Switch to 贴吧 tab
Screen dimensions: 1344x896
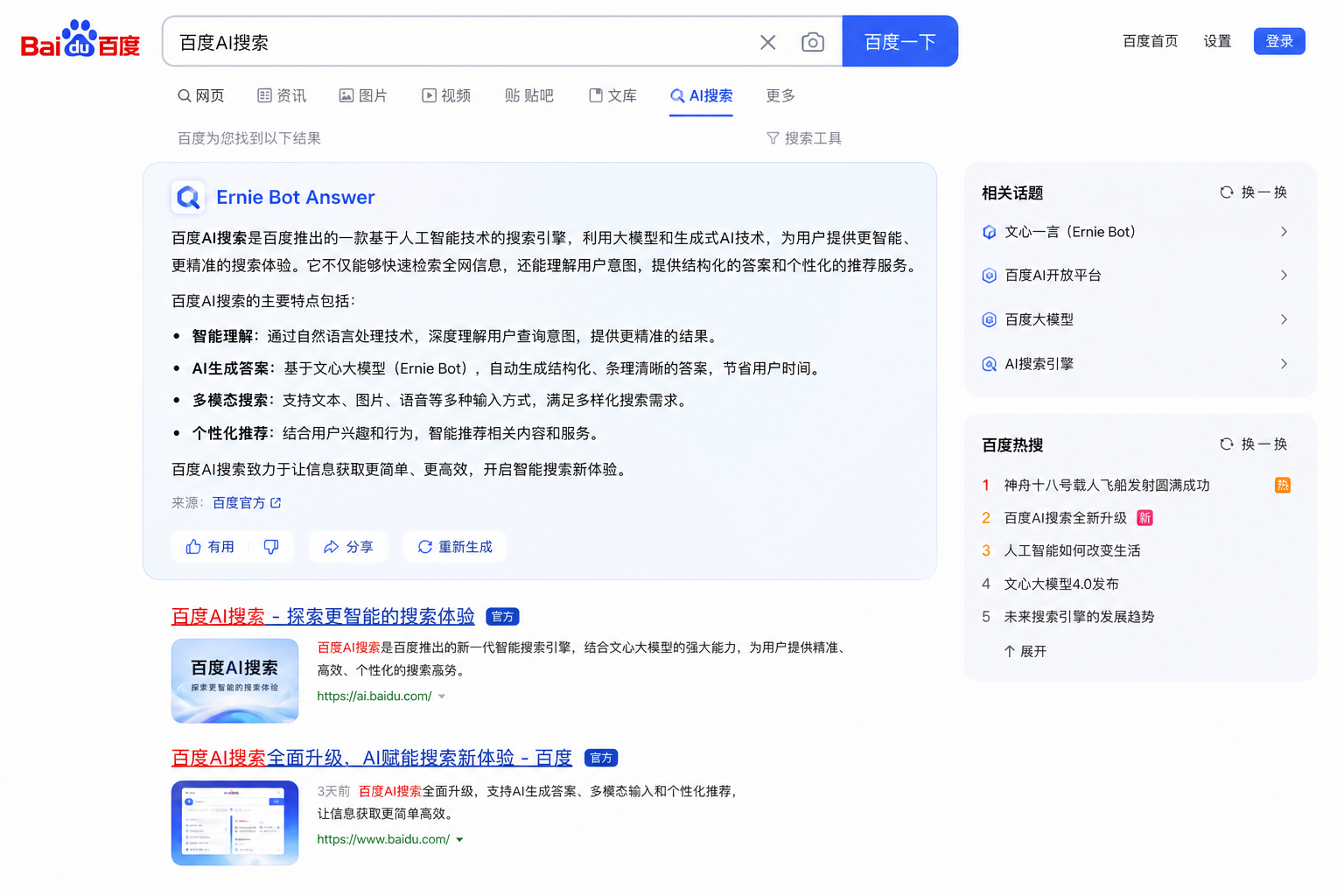[x=529, y=95]
